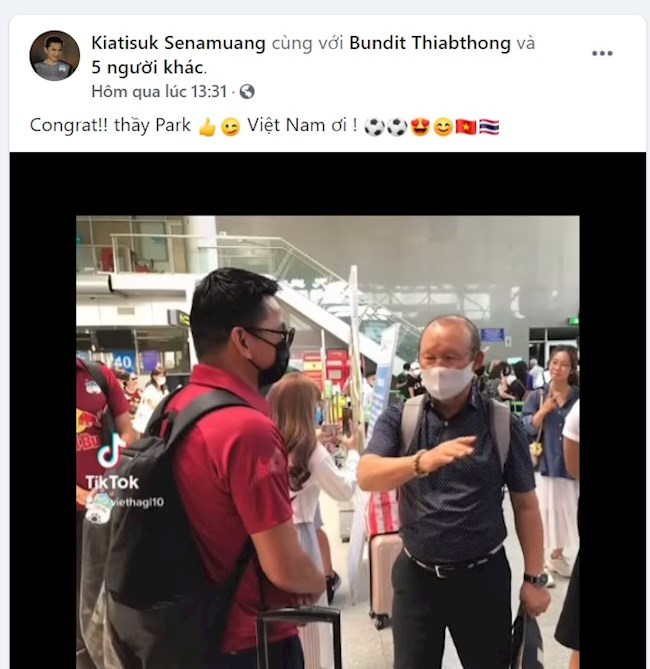Click the first soccer ball emoji
Image resolution: width=650 pixels, height=669 pixels.
[x=374, y=127]
